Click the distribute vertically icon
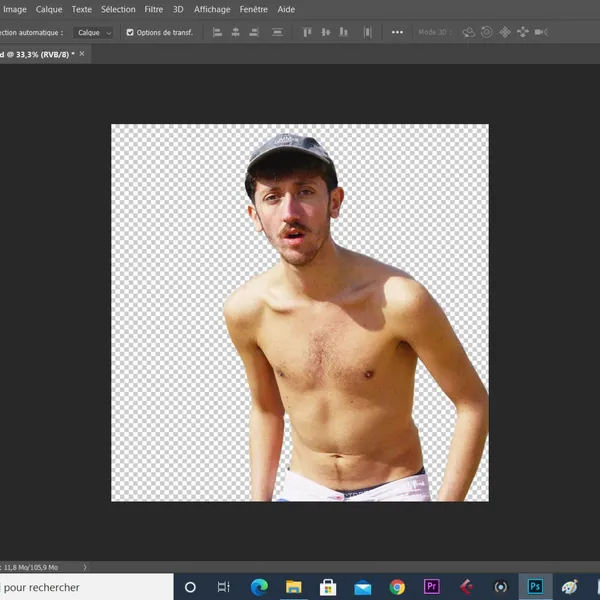The height and width of the screenshot is (600, 600). tap(277, 33)
